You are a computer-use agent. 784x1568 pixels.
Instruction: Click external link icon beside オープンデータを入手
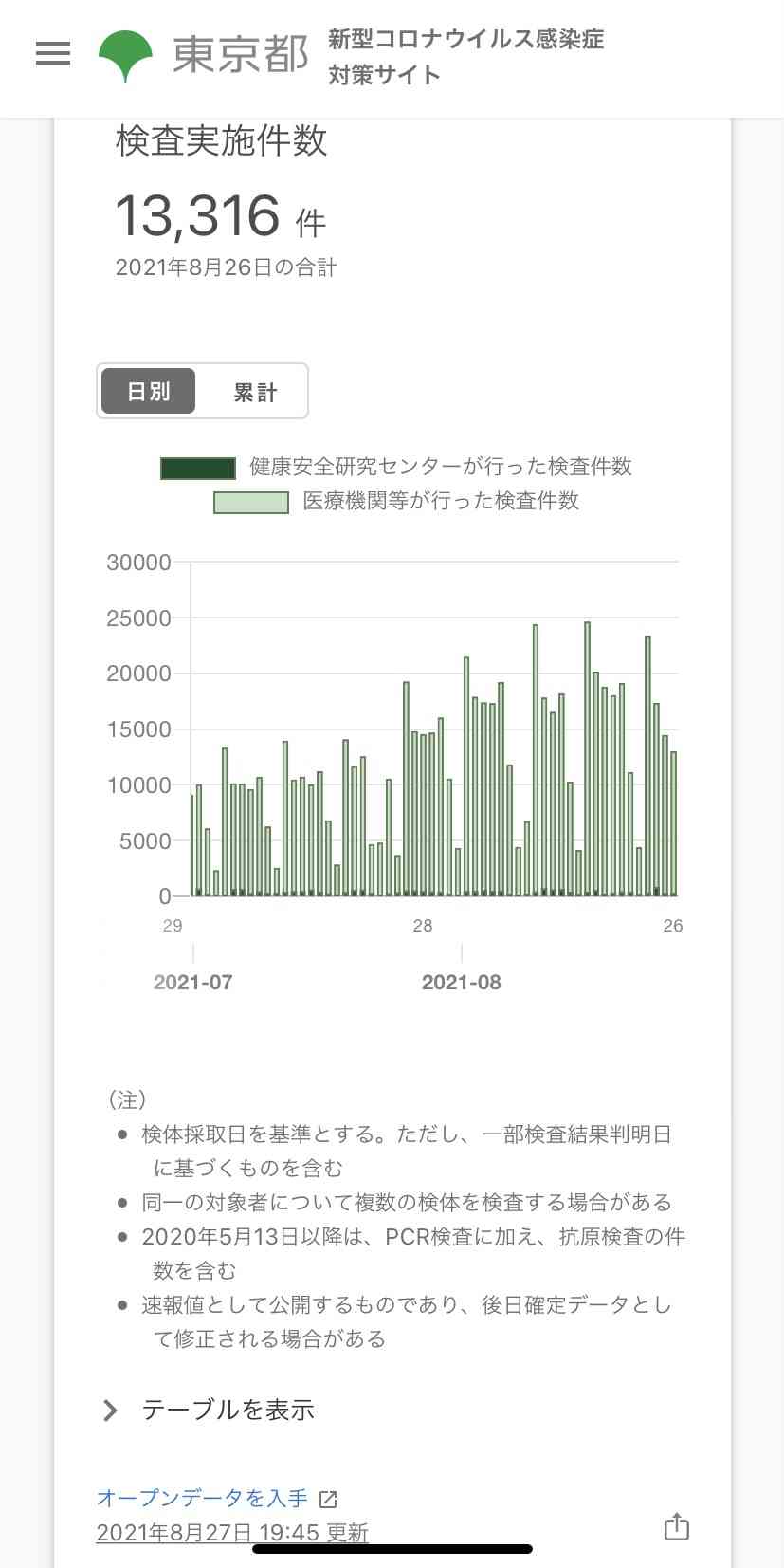coord(328,1499)
